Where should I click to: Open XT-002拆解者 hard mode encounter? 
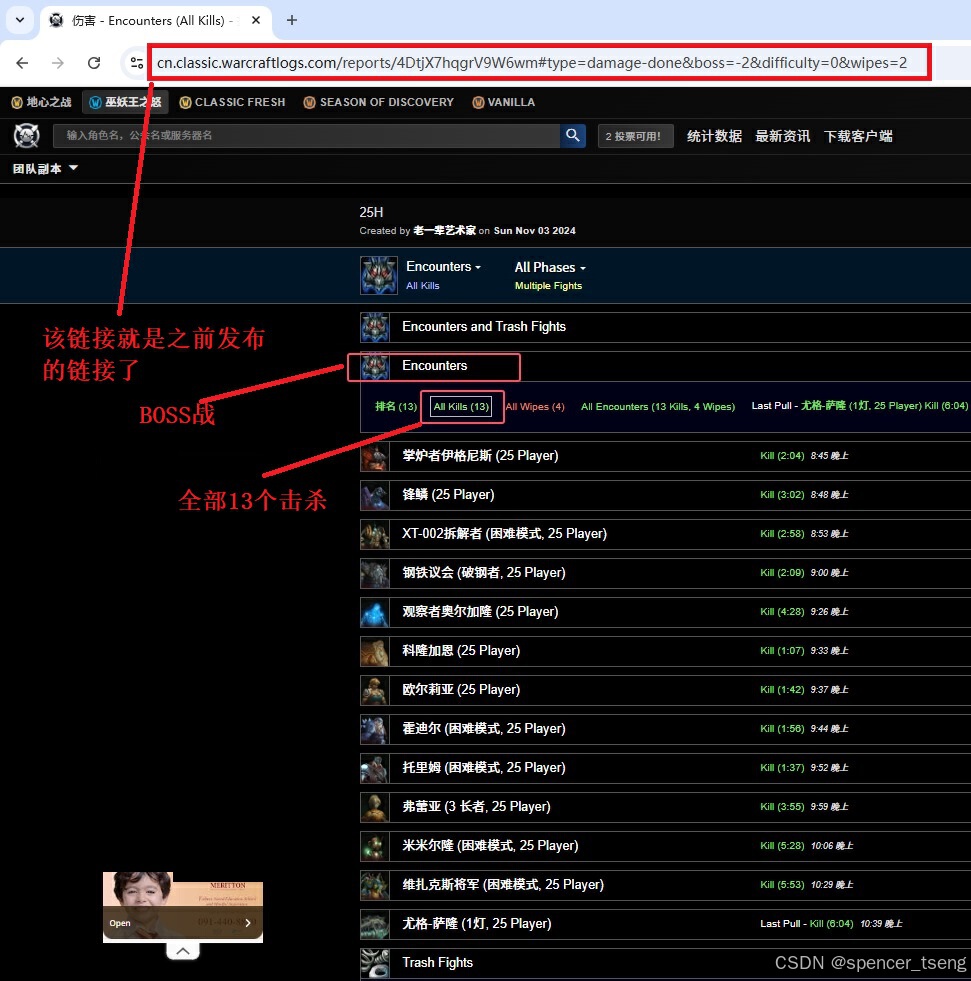coord(665,534)
